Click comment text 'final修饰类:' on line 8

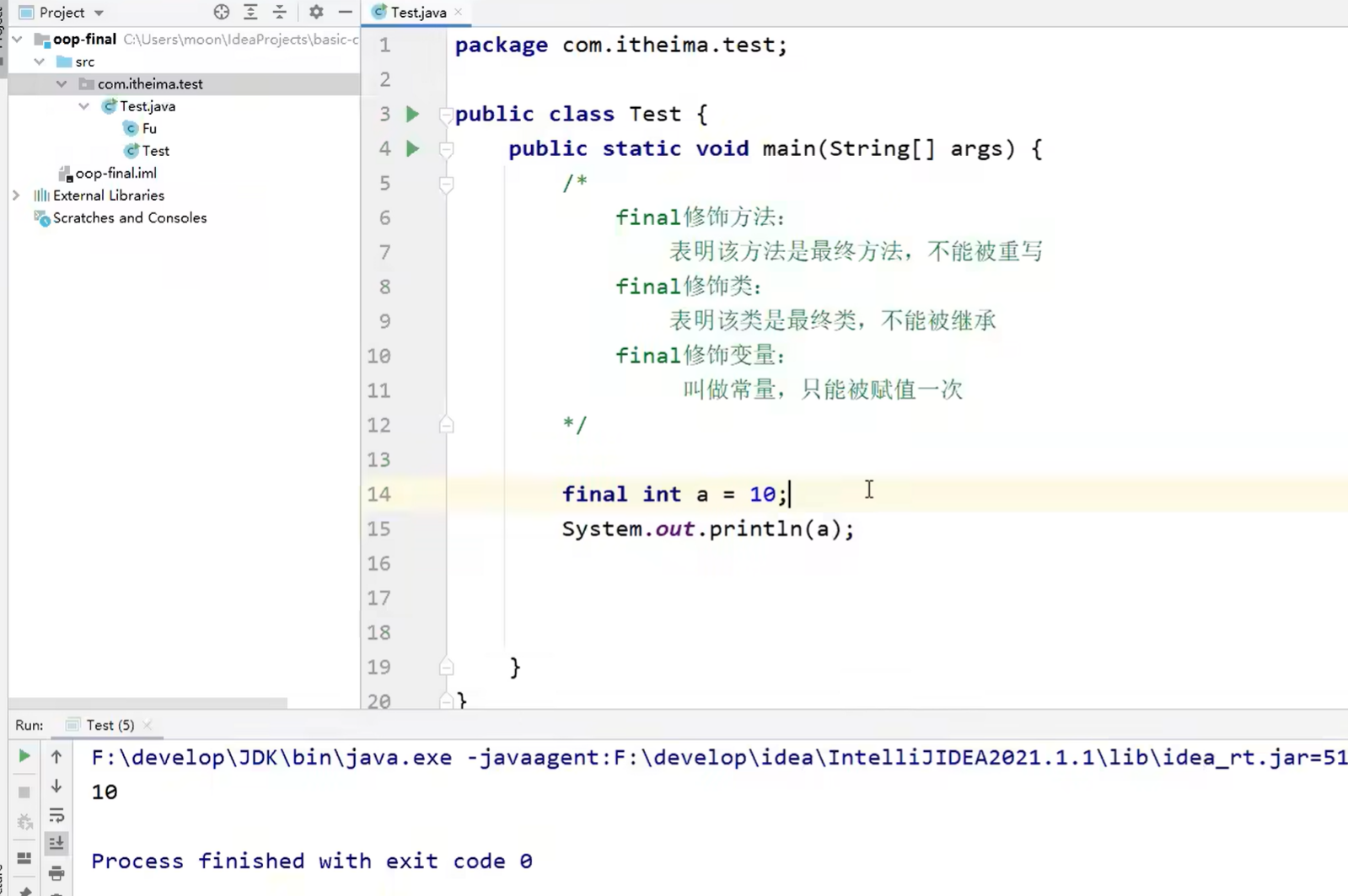(689, 287)
